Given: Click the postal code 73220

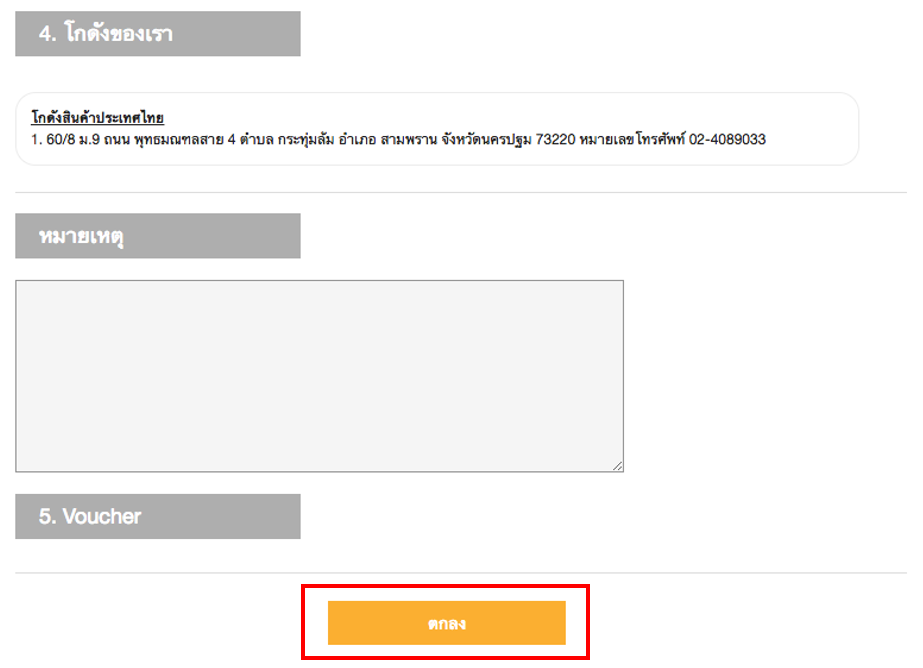Looking at the screenshot, I should pos(555,139).
